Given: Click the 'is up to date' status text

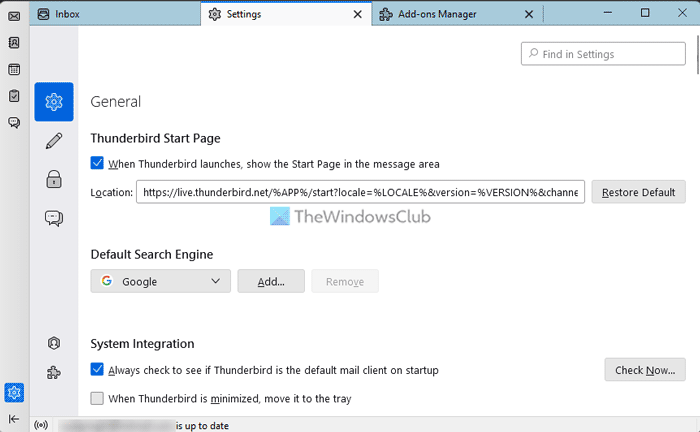Looking at the screenshot, I should 202,426.
